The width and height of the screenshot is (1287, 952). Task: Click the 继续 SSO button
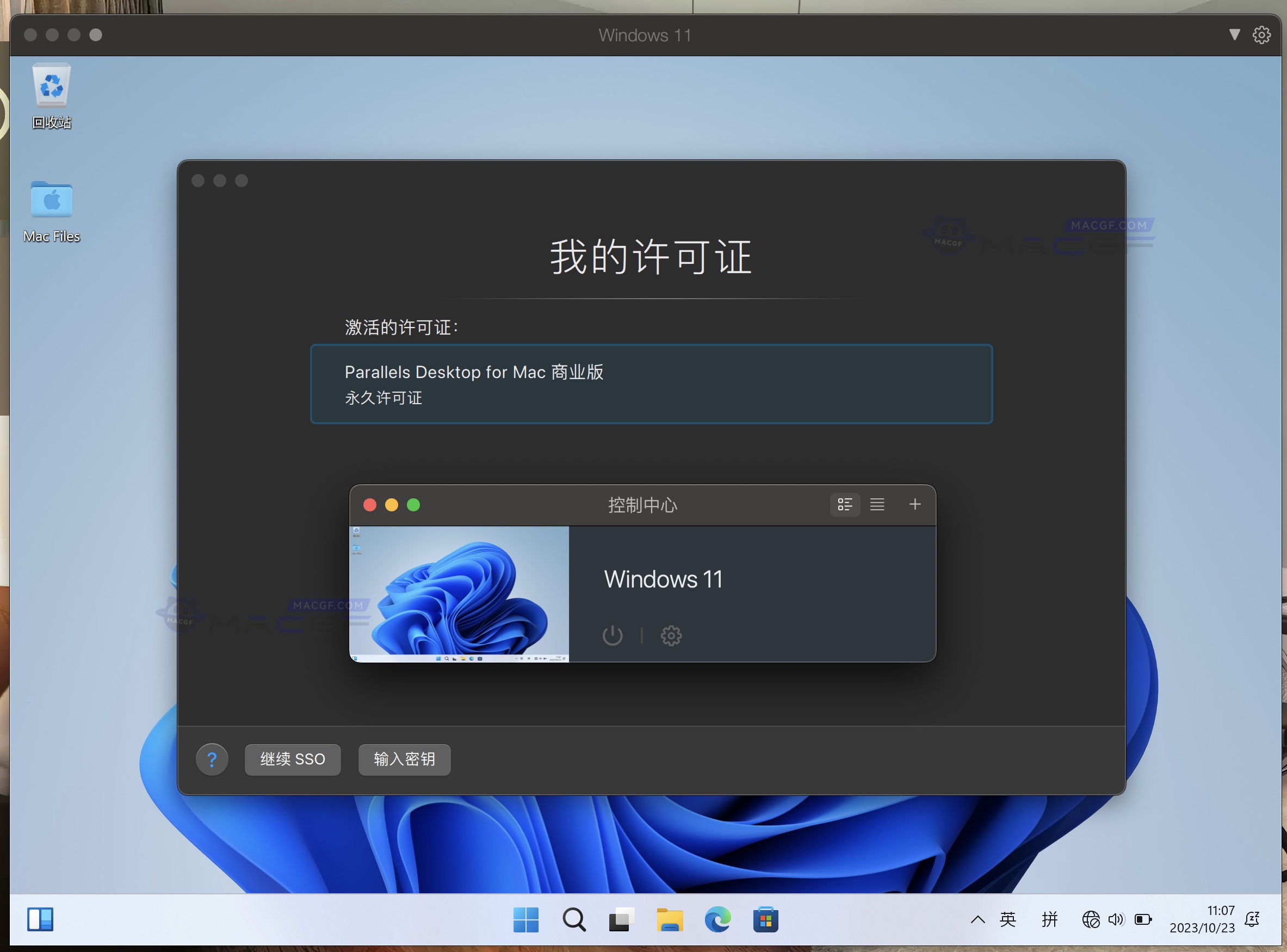(292, 759)
